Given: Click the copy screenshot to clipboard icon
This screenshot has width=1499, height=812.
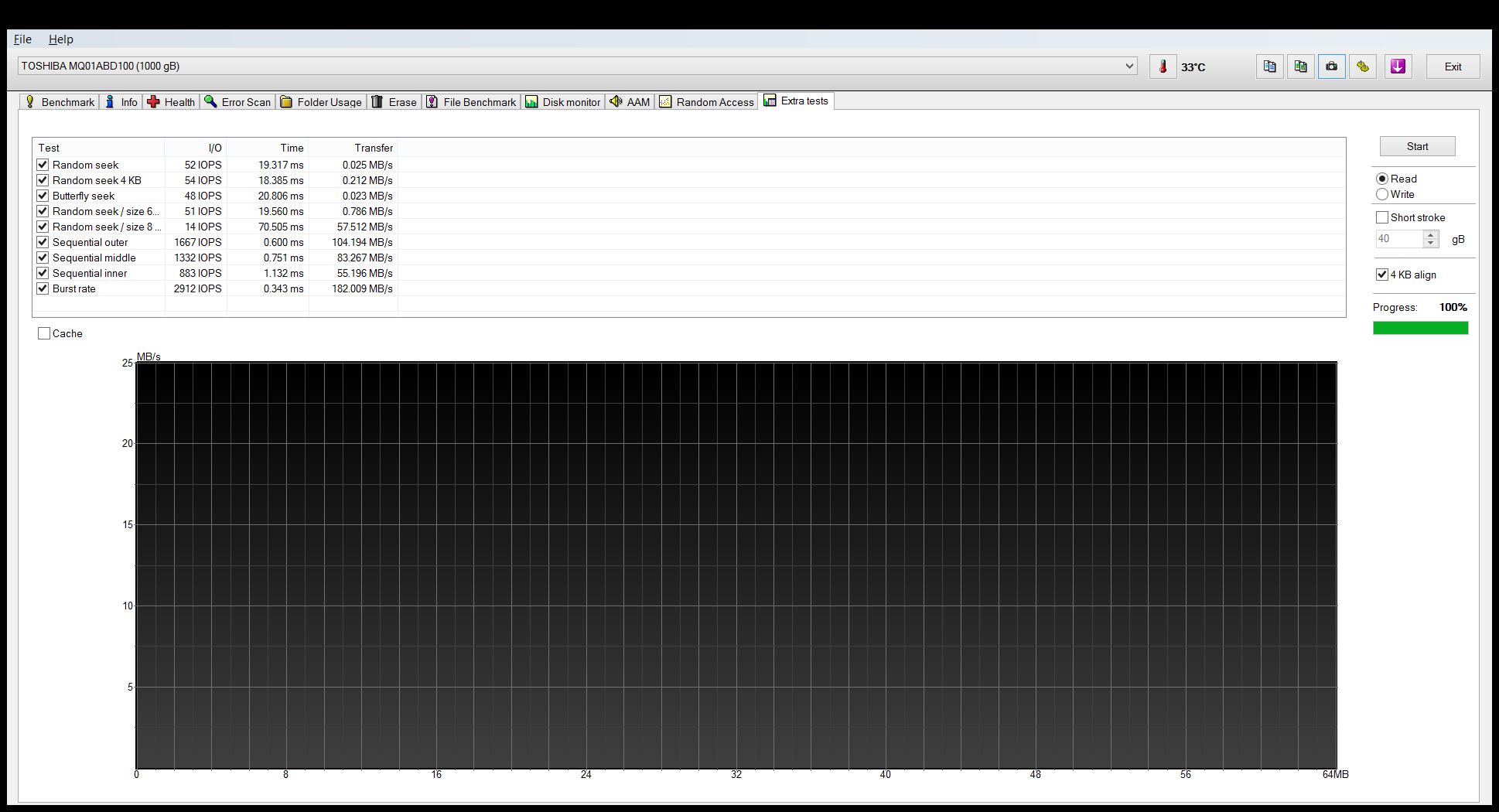Looking at the screenshot, I should coord(1300,67).
